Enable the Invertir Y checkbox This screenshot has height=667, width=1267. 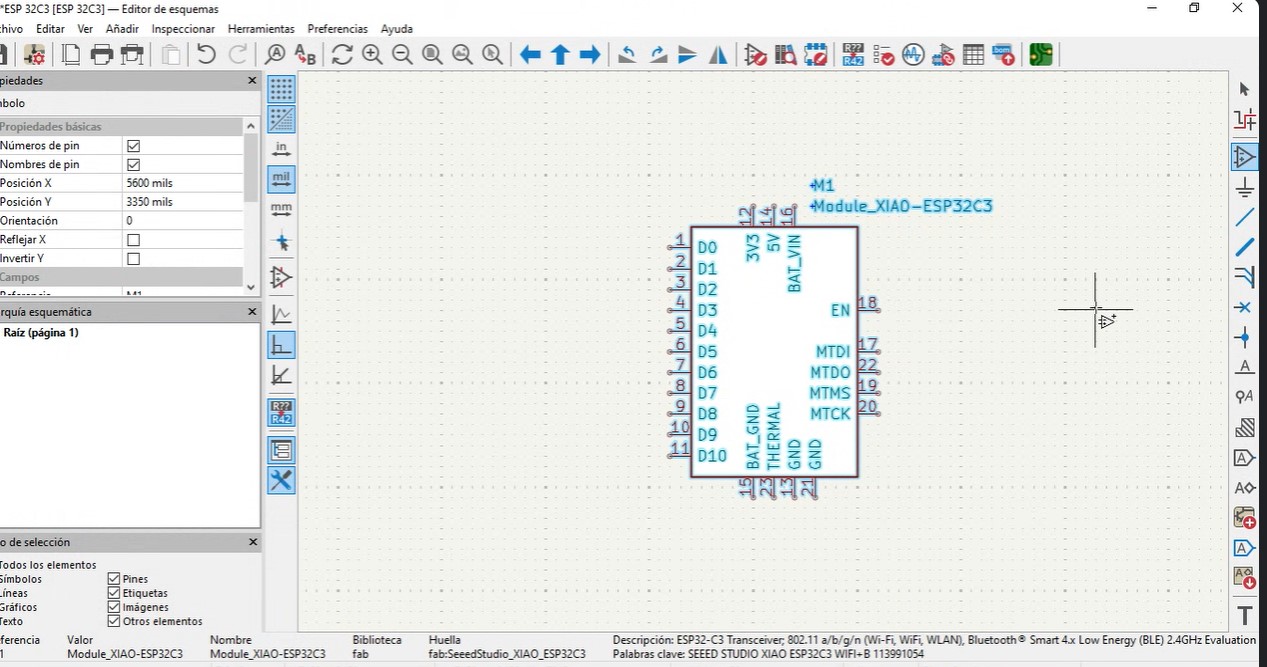(133, 259)
